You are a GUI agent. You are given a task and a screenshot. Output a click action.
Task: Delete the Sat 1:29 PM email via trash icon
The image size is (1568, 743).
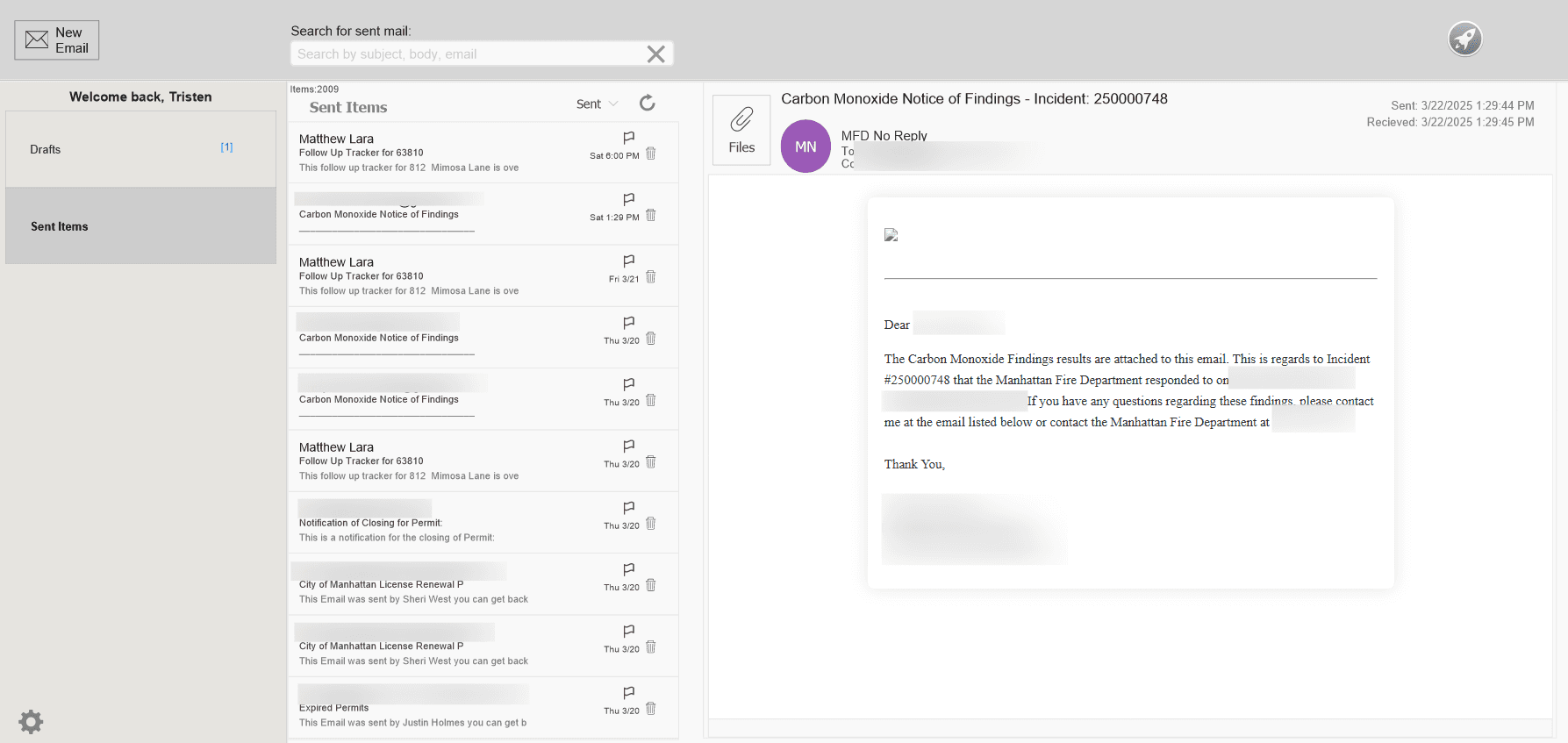[651, 215]
